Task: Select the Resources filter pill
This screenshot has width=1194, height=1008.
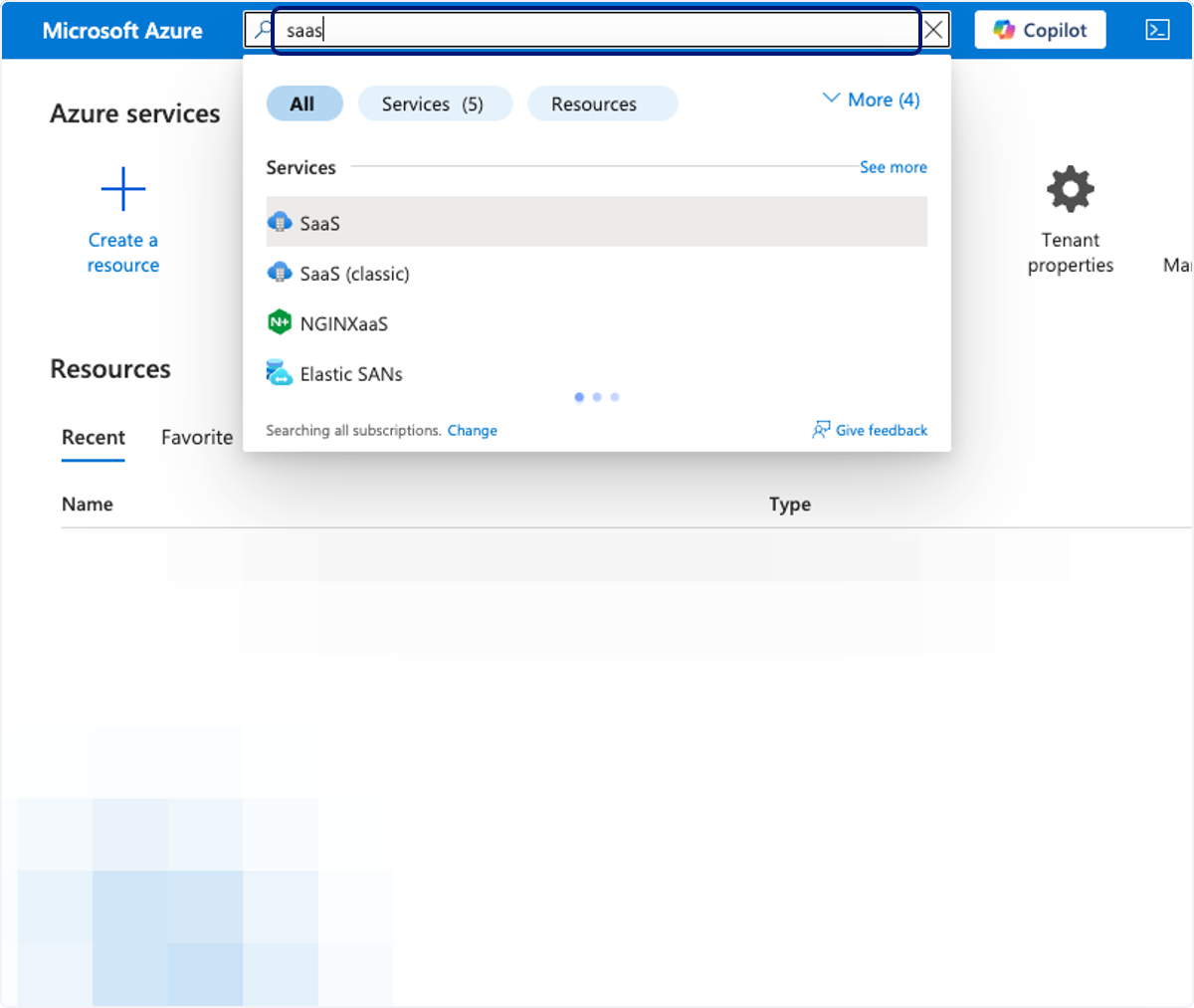Action: click(x=601, y=103)
